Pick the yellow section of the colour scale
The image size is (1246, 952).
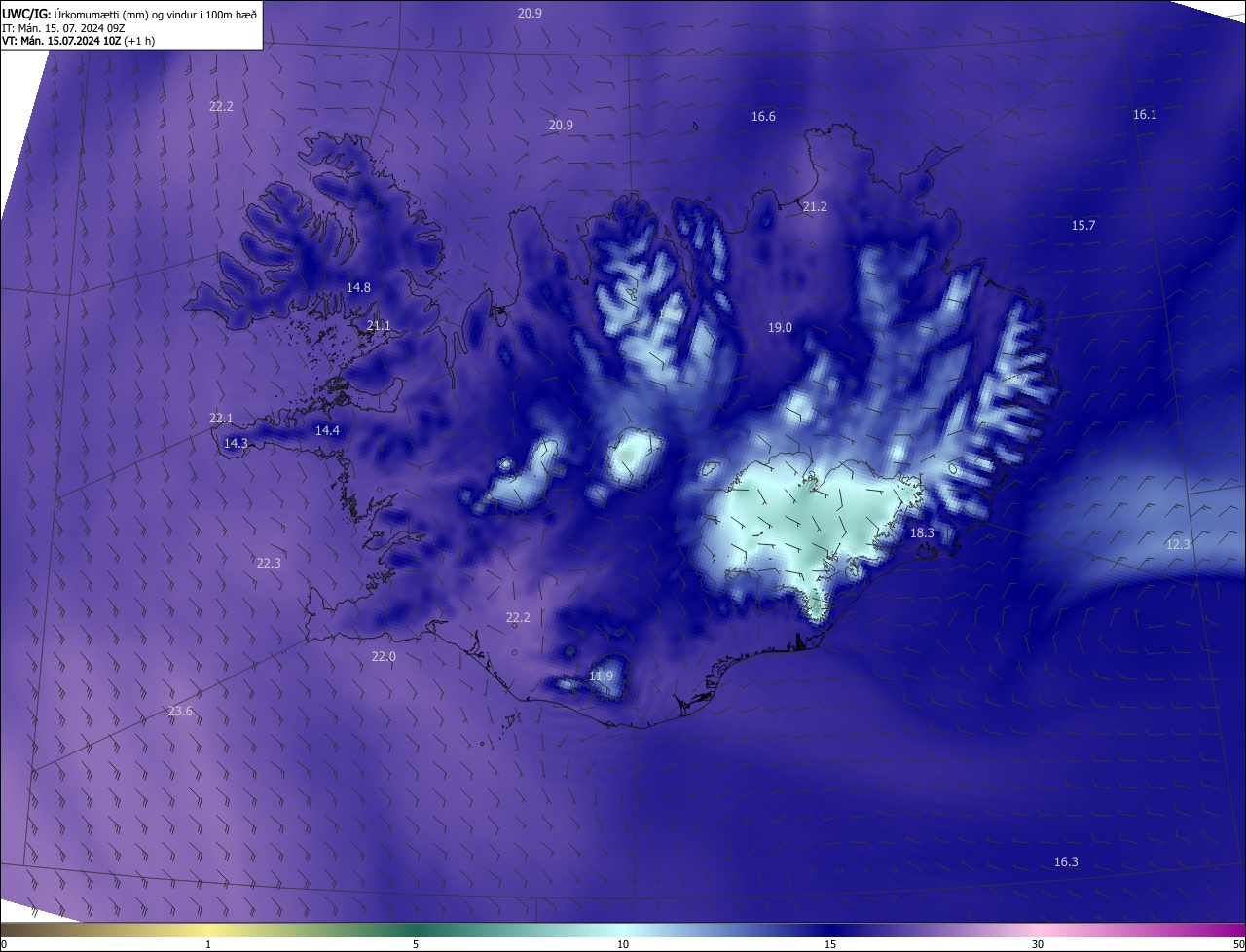click(209, 931)
